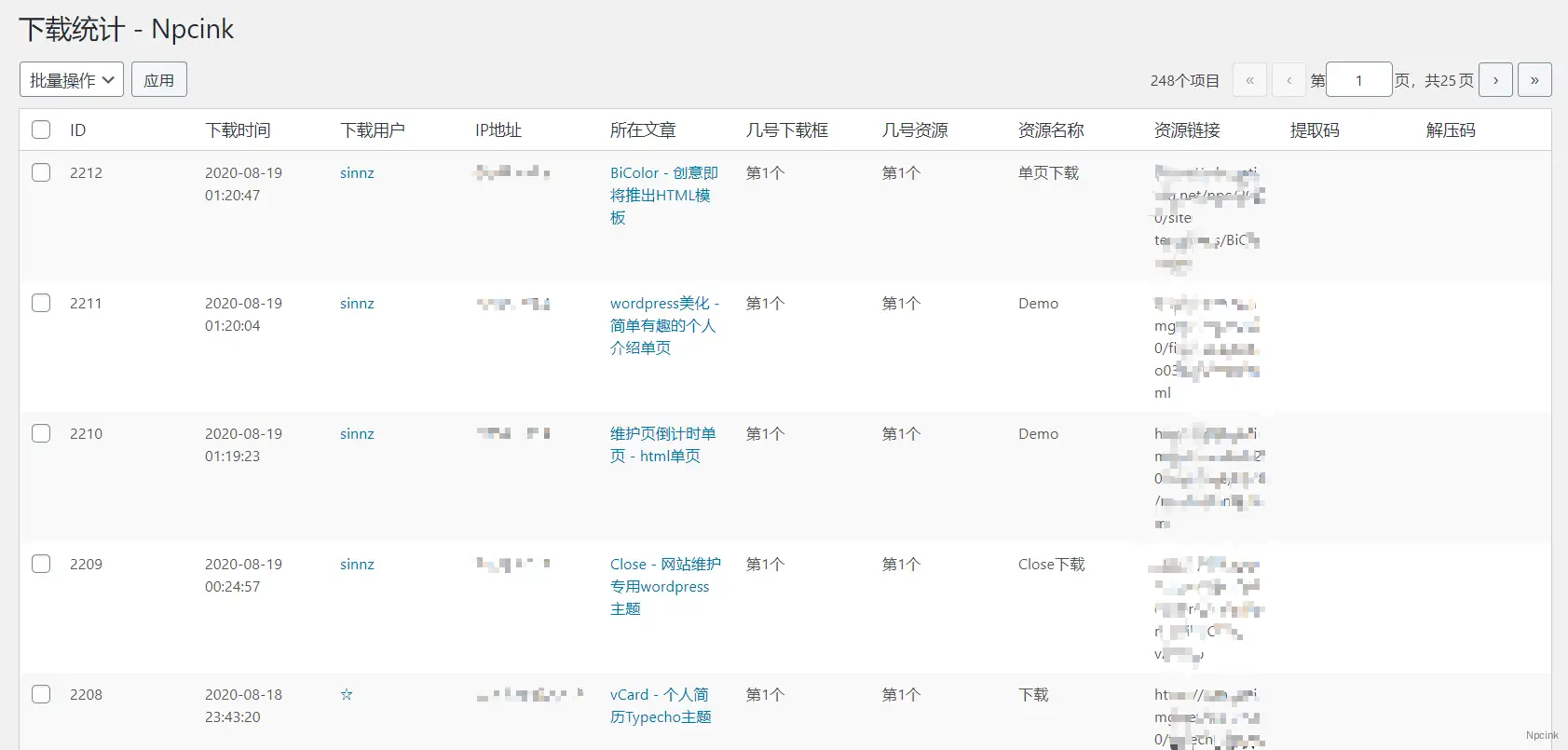This screenshot has height=750, width=1568.
Task: Open vCard Typecho theme article link
Action: click(660, 705)
